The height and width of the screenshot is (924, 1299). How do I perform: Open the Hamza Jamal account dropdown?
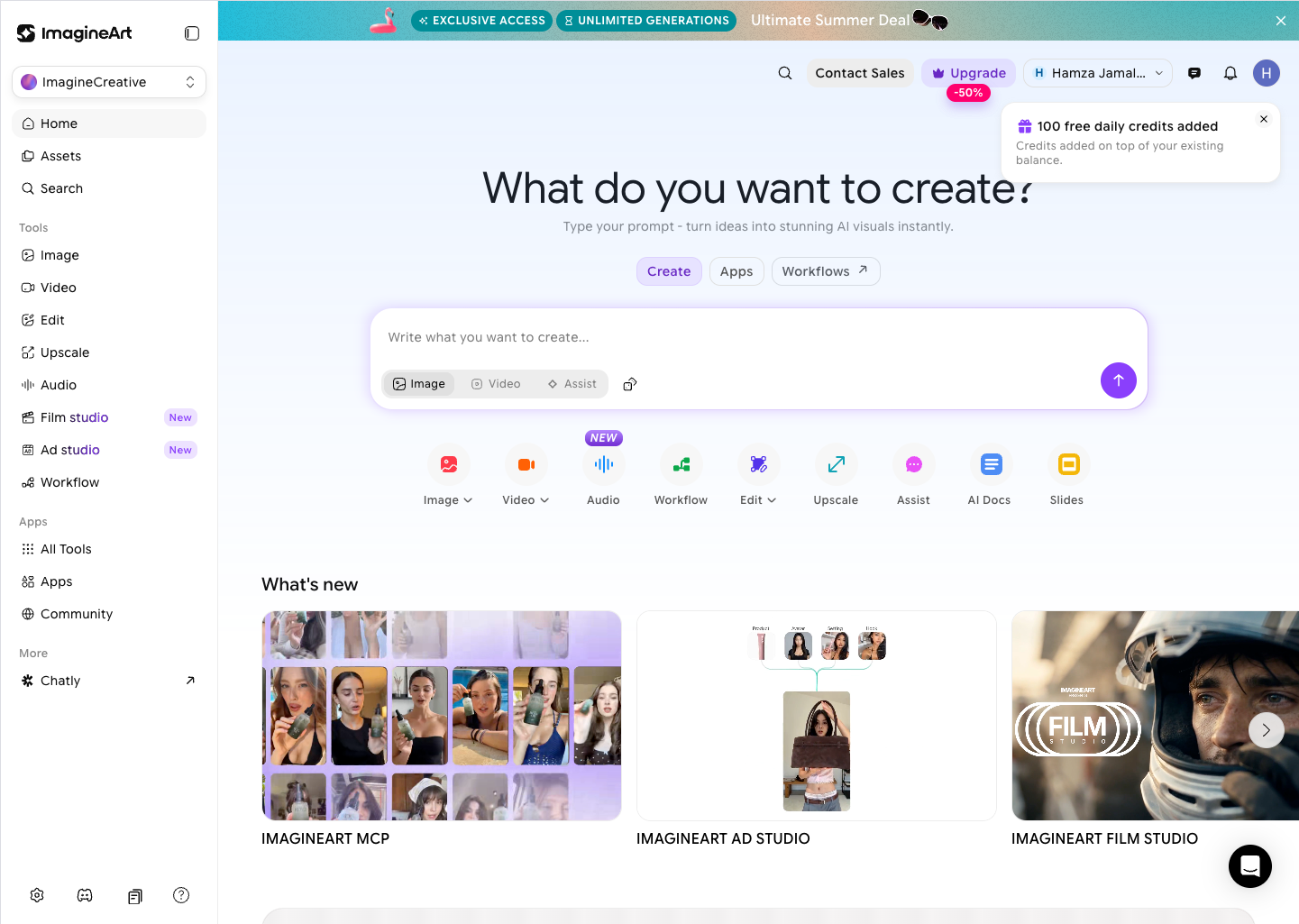click(x=1098, y=73)
